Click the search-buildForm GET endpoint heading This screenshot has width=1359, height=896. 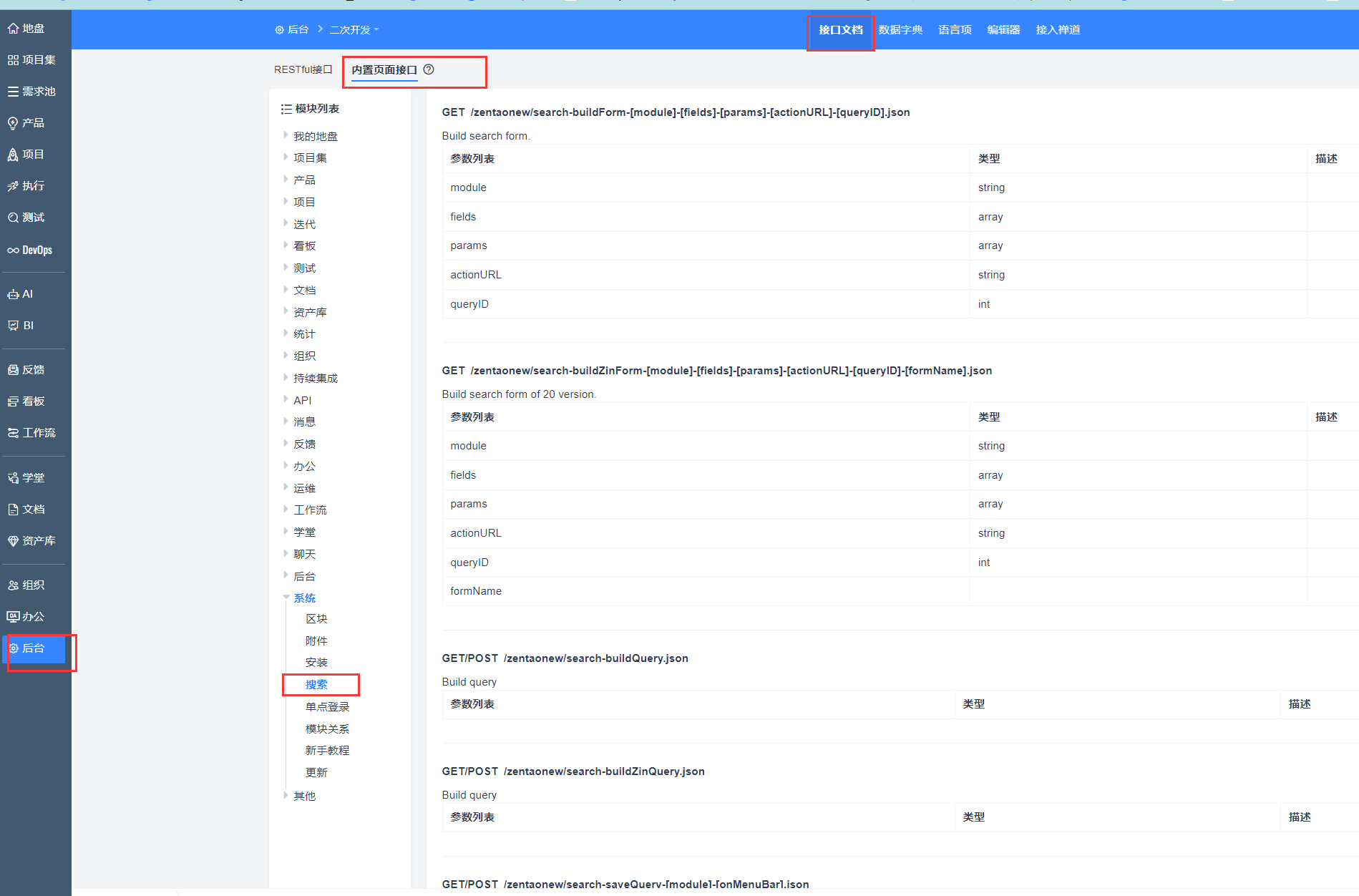(x=676, y=112)
